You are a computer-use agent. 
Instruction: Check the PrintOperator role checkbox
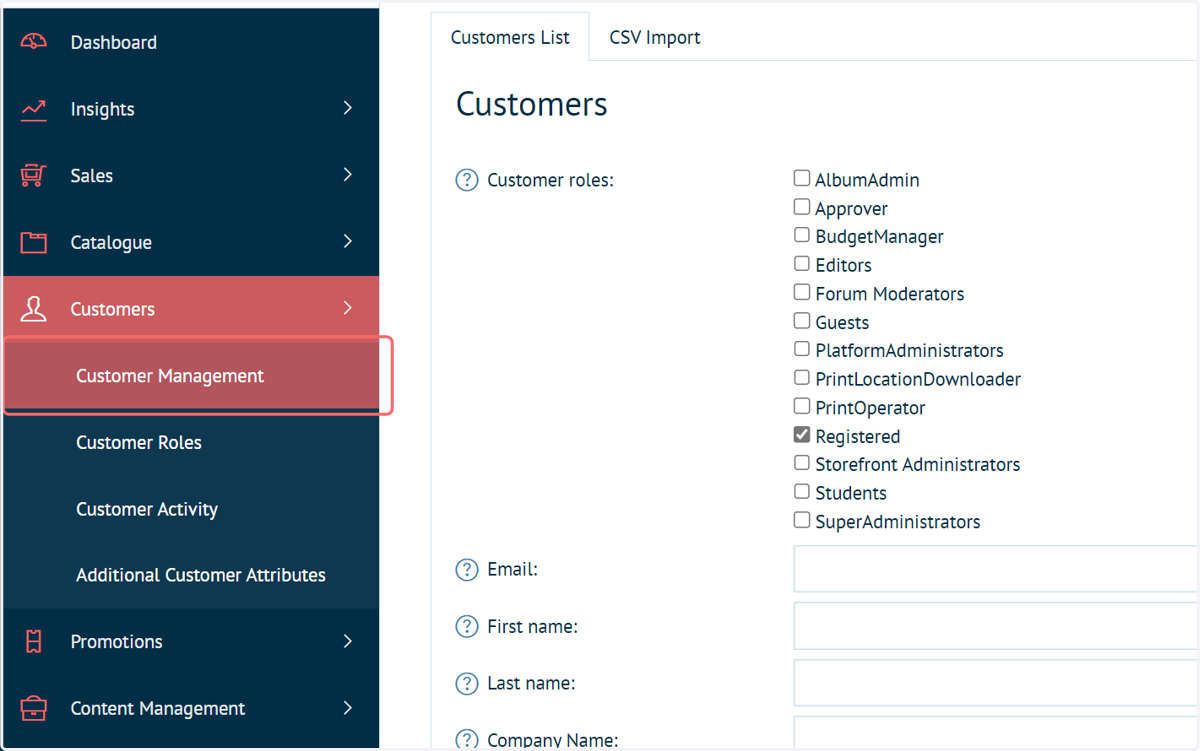tap(802, 406)
